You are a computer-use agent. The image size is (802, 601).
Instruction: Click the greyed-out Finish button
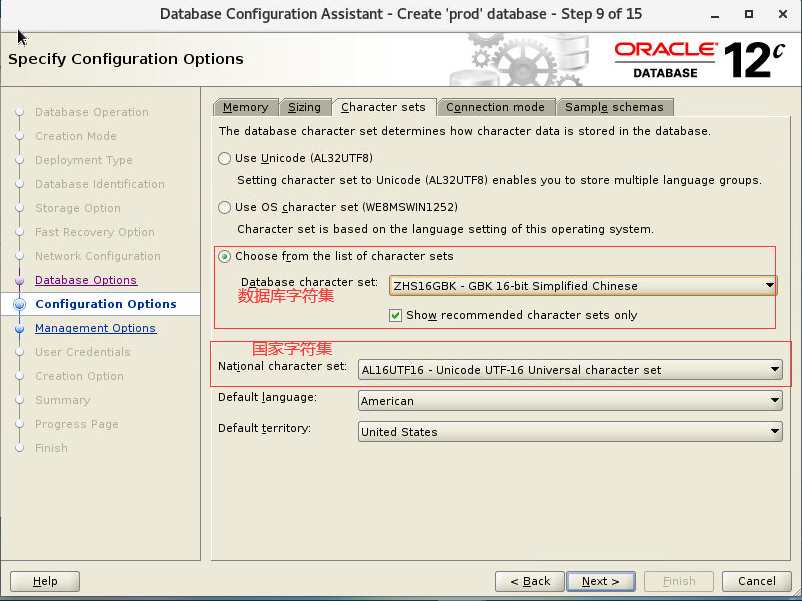pos(679,582)
